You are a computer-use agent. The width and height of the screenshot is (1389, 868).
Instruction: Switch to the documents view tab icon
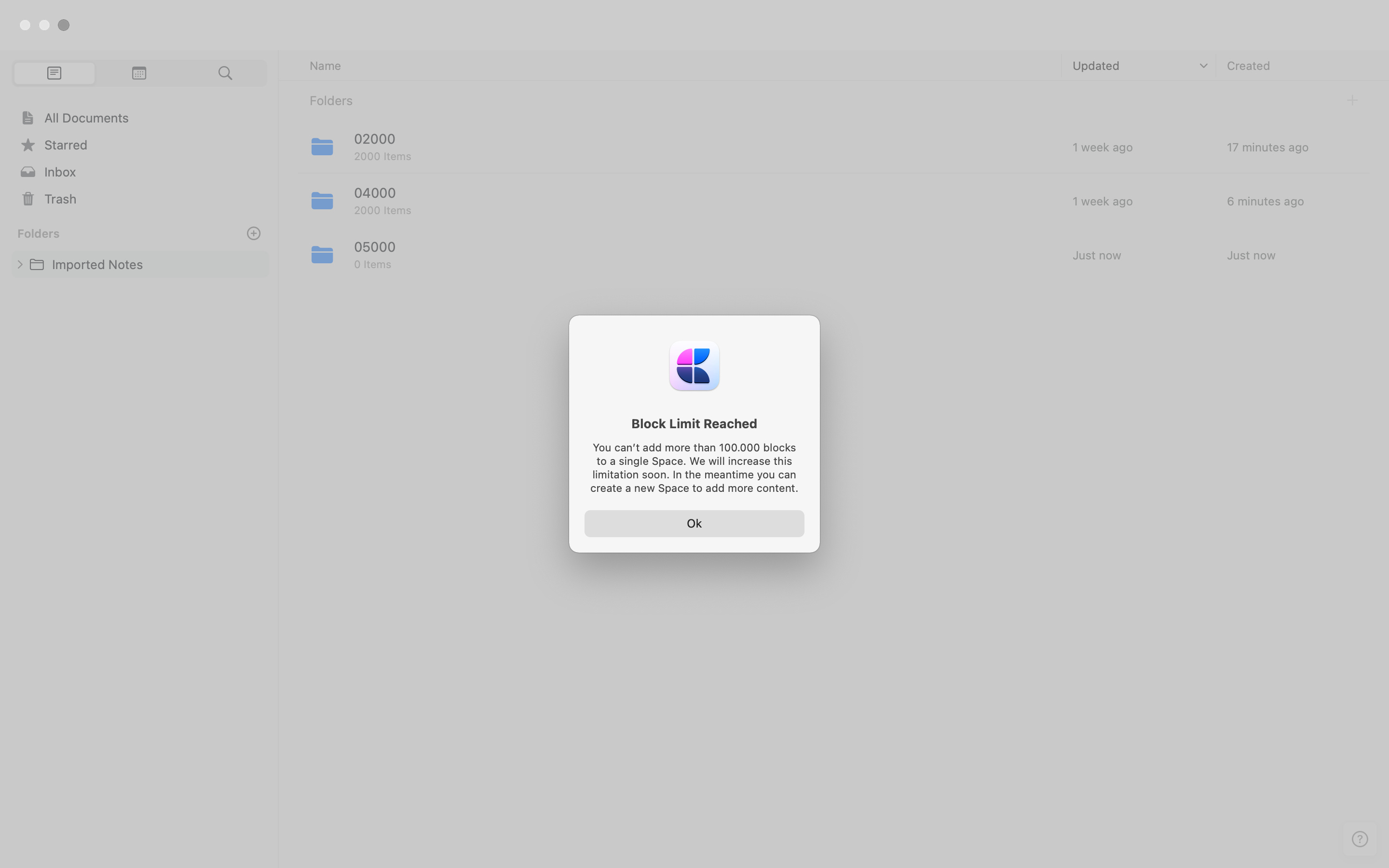(54, 73)
